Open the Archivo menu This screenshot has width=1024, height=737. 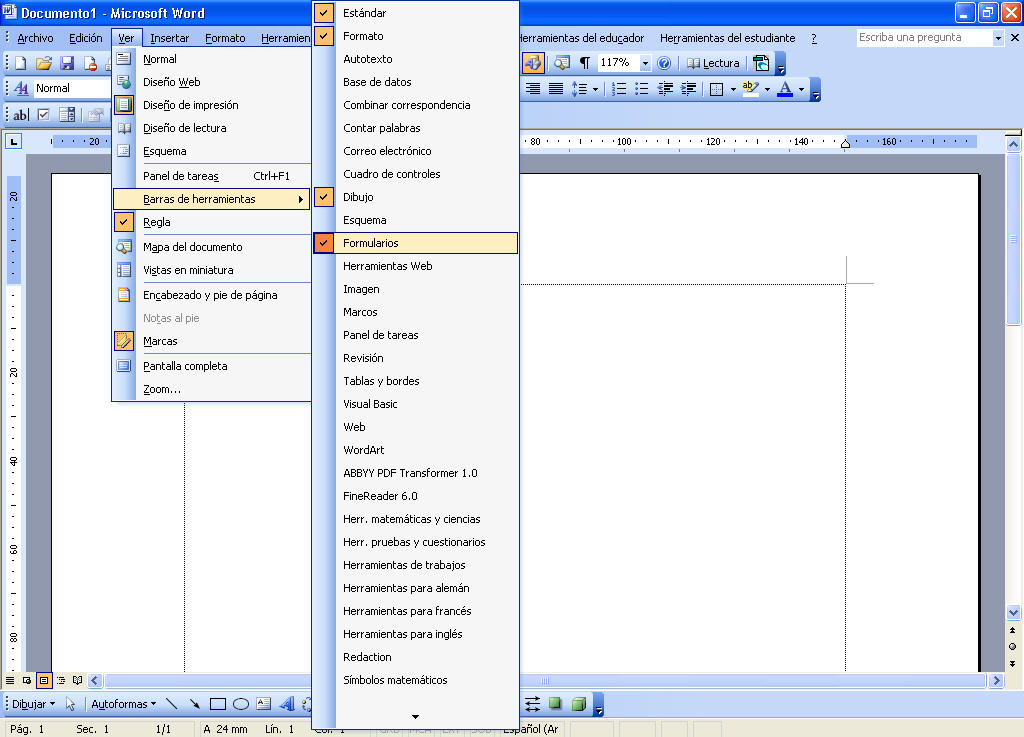point(35,38)
